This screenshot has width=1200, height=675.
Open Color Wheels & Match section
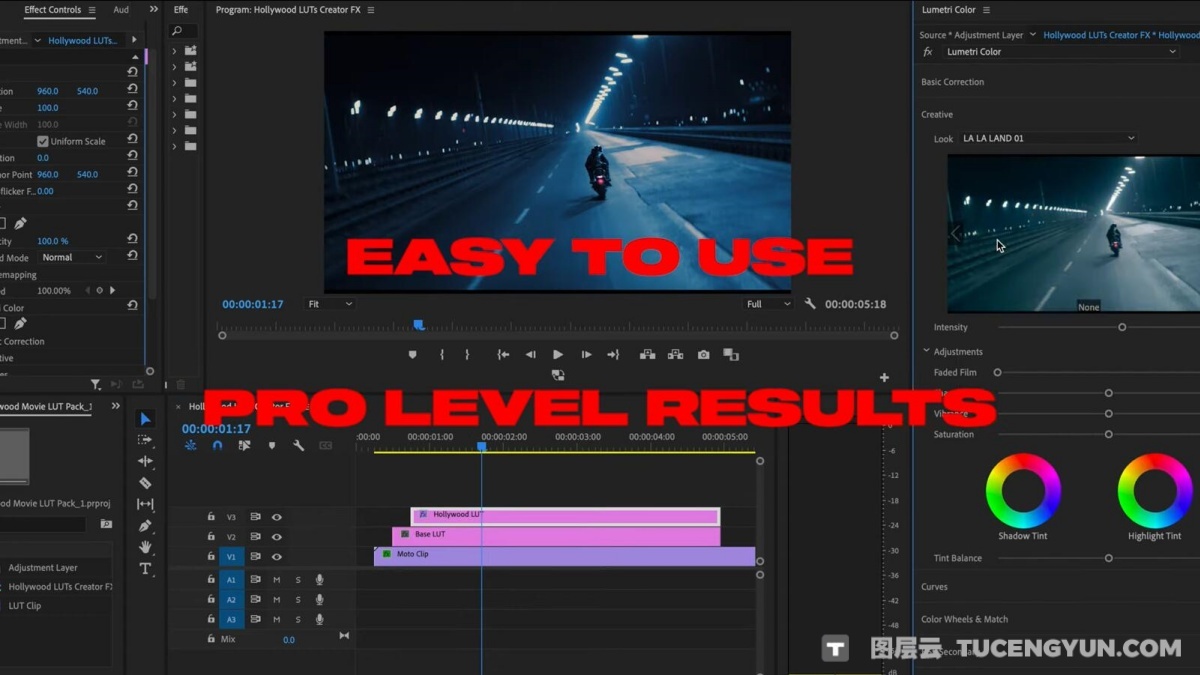[x=964, y=620]
